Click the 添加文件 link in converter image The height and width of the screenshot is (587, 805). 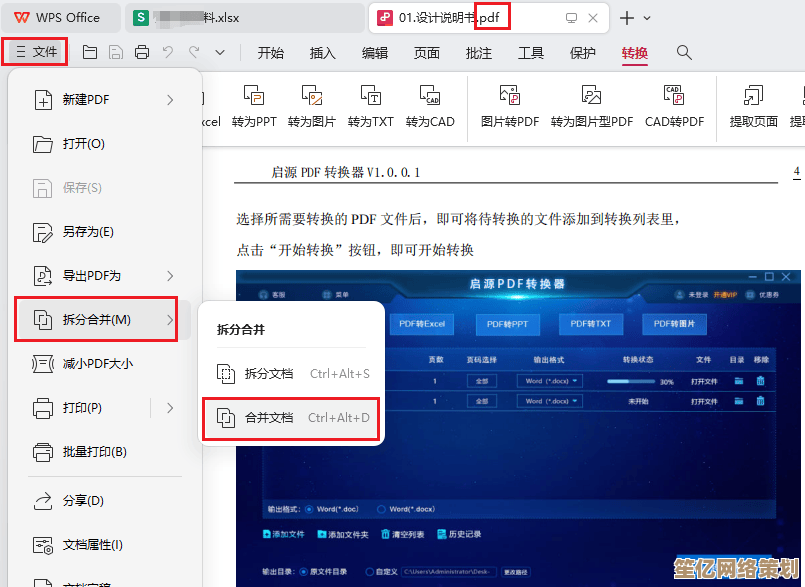(283, 535)
